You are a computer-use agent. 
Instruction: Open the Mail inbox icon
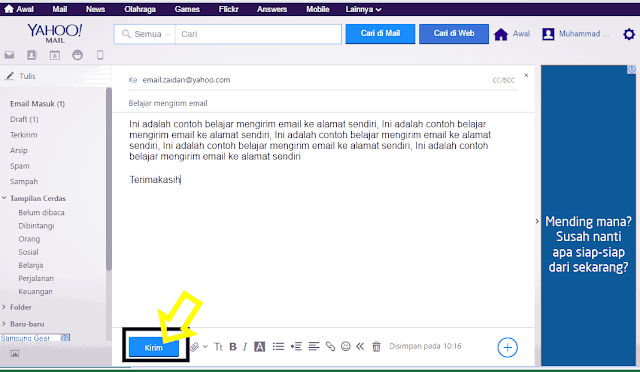coord(9,55)
